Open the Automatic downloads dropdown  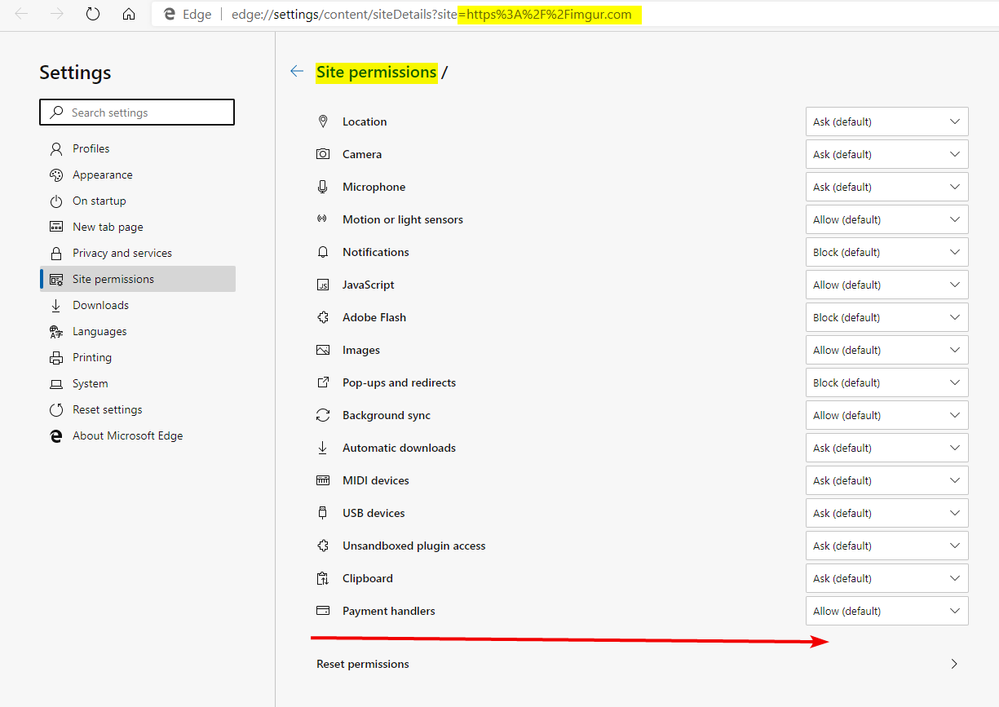tap(887, 448)
